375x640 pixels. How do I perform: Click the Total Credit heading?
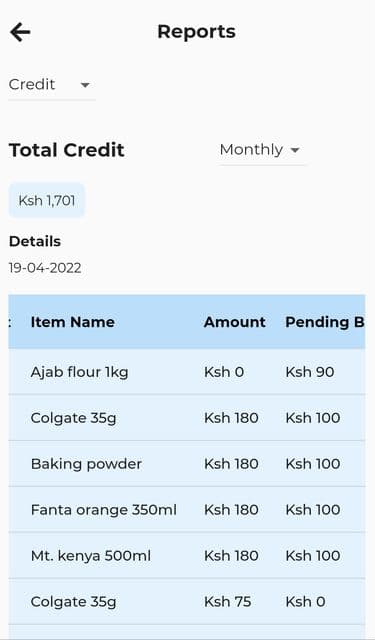tap(67, 150)
